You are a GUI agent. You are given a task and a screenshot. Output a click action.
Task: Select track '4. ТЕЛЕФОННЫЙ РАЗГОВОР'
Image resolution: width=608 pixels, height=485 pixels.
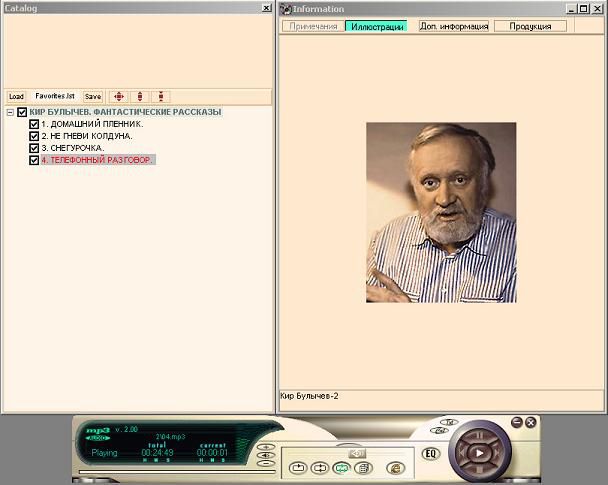pos(97,160)
